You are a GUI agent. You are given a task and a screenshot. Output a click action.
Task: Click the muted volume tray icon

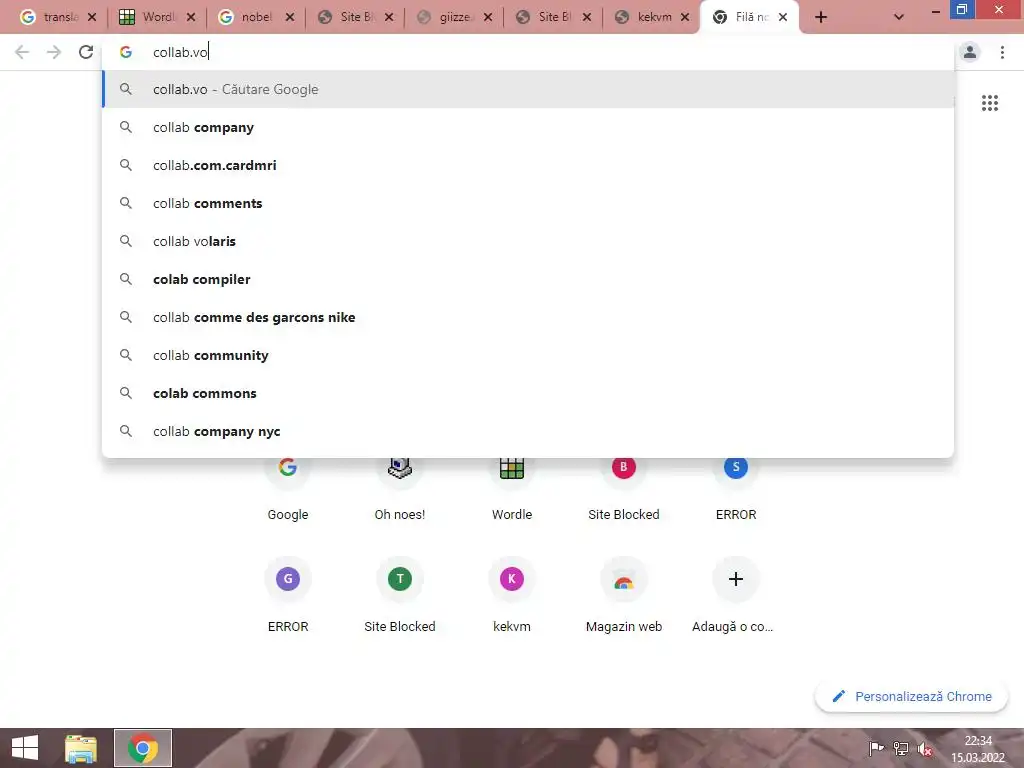tap(925, 748)
